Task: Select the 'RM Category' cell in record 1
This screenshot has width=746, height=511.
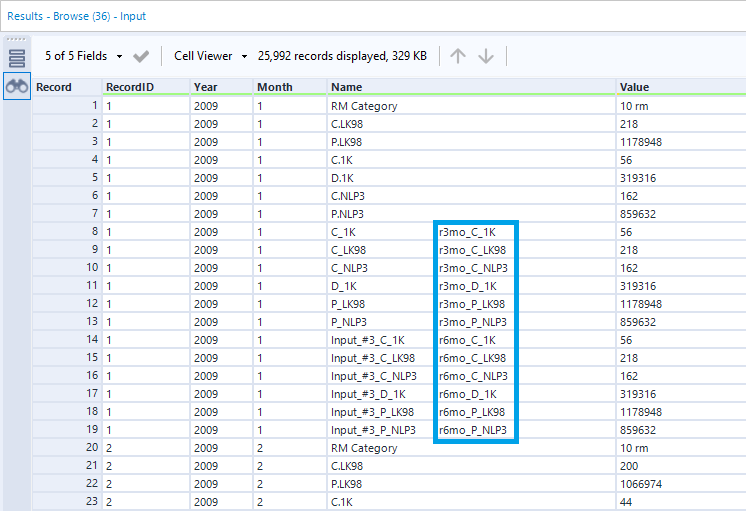Action: click(364, 106)
